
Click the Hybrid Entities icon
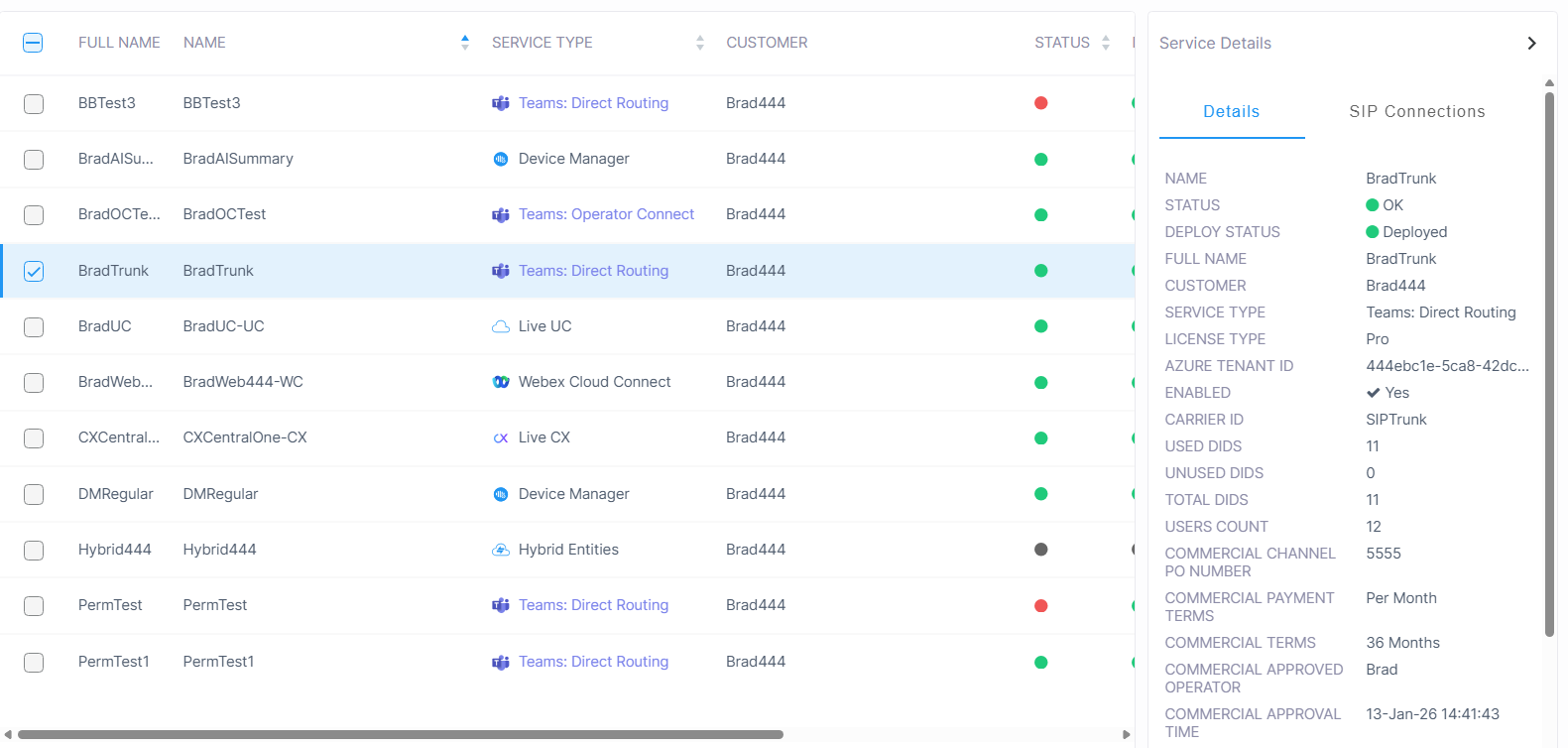(501, 550)
